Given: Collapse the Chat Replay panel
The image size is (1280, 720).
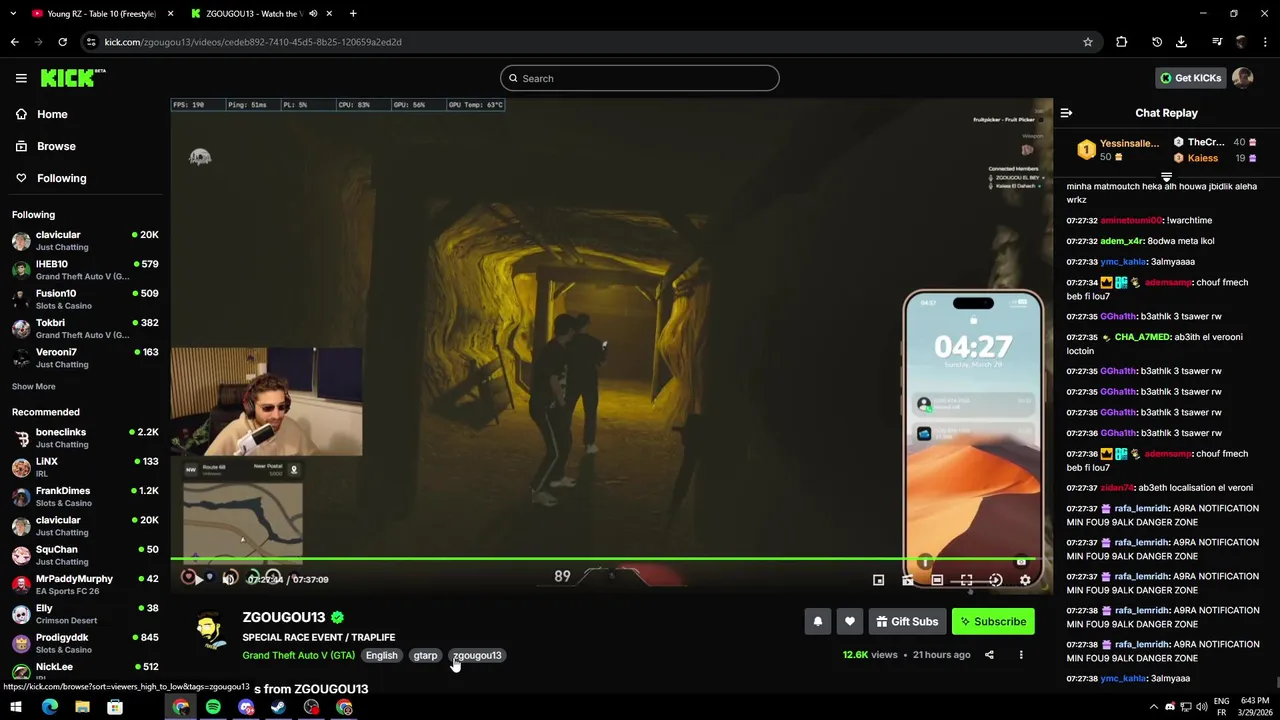Looking at the screenshot, I should [x=1066, y=113].
